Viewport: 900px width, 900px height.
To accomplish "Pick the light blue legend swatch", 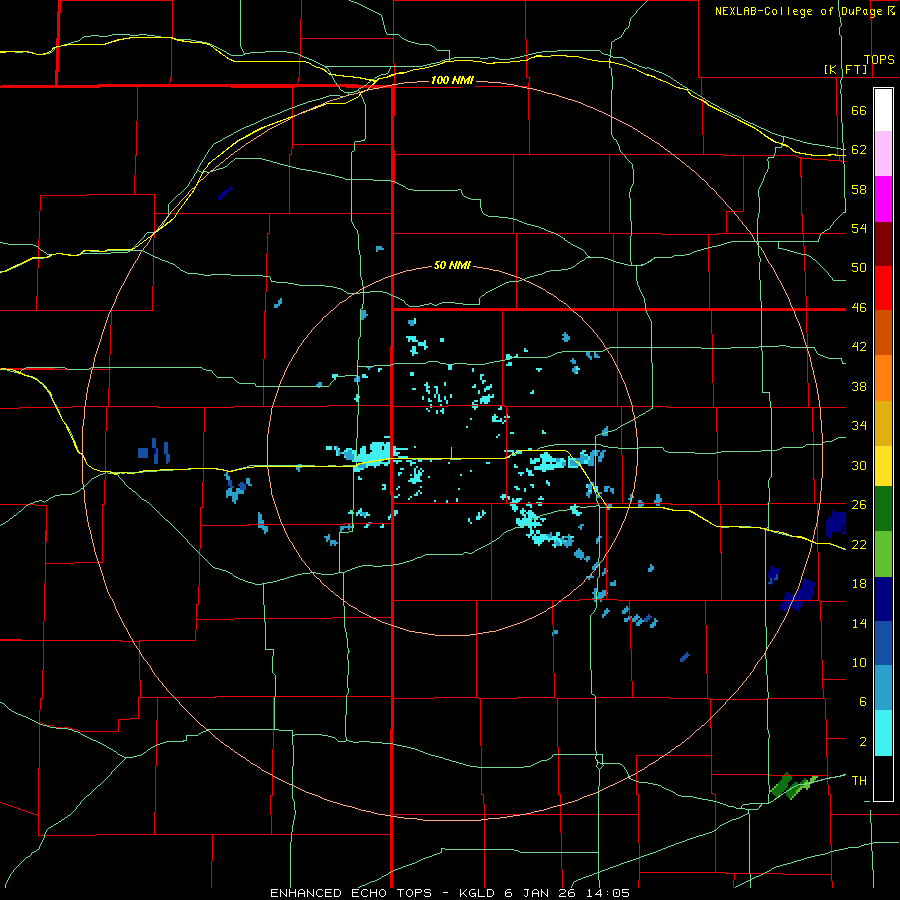I will tap(883, 688).
